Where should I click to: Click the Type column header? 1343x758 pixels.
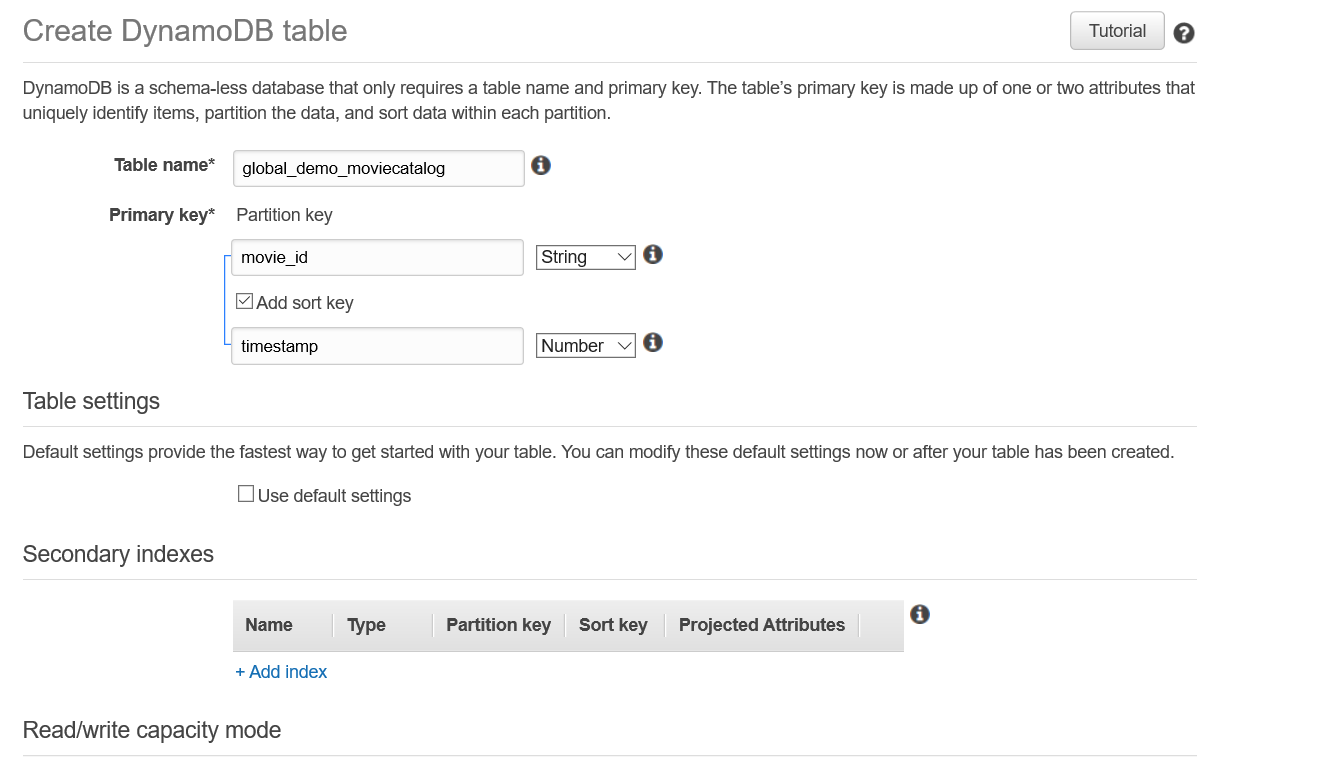(x=366, y=625)
